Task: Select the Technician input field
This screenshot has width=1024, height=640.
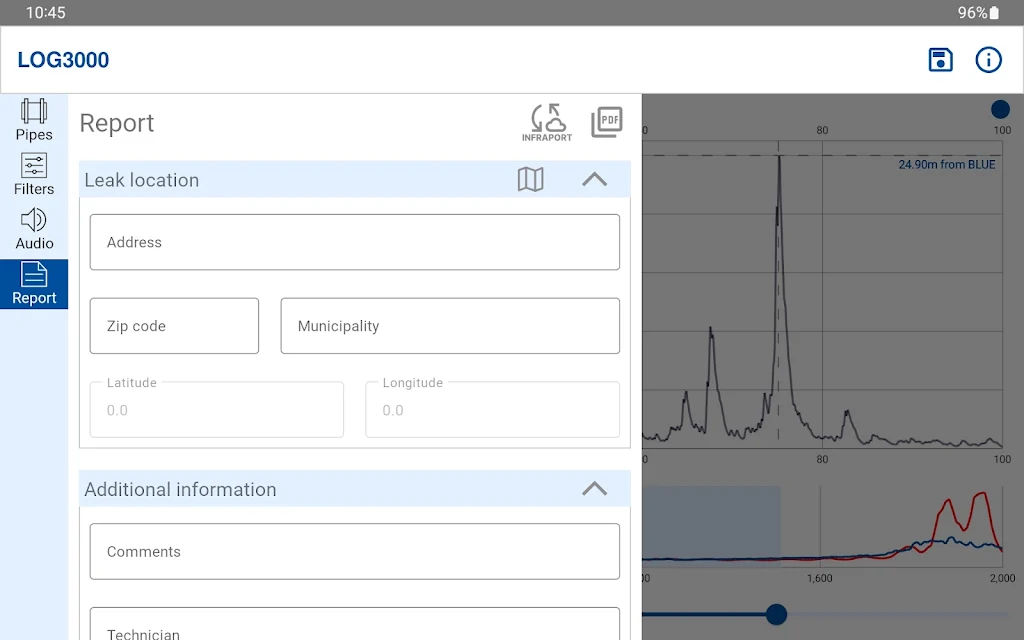Action: 354,626
